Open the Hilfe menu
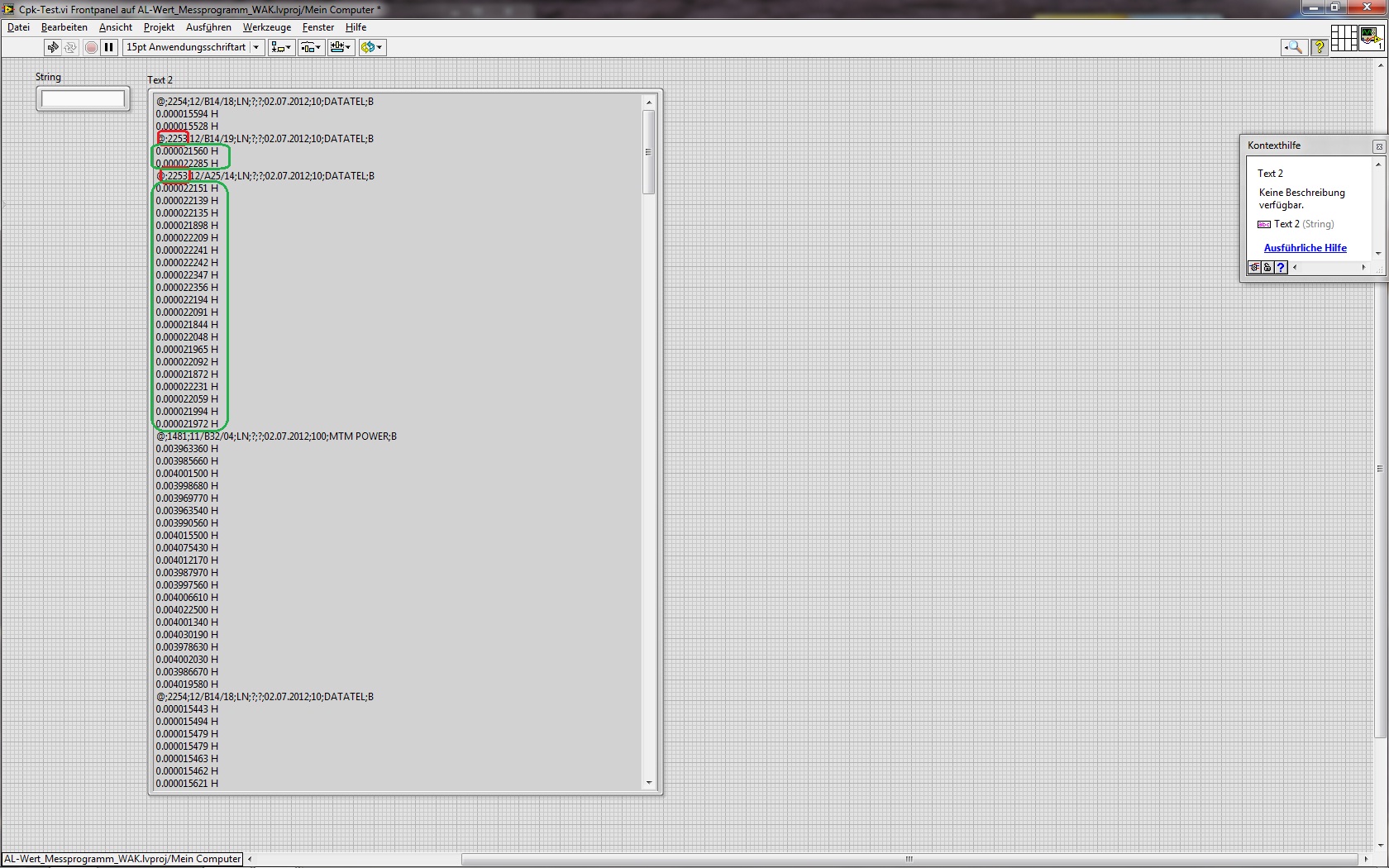The height and width of the screenshot is (868, 1389). tap(356, 27)
